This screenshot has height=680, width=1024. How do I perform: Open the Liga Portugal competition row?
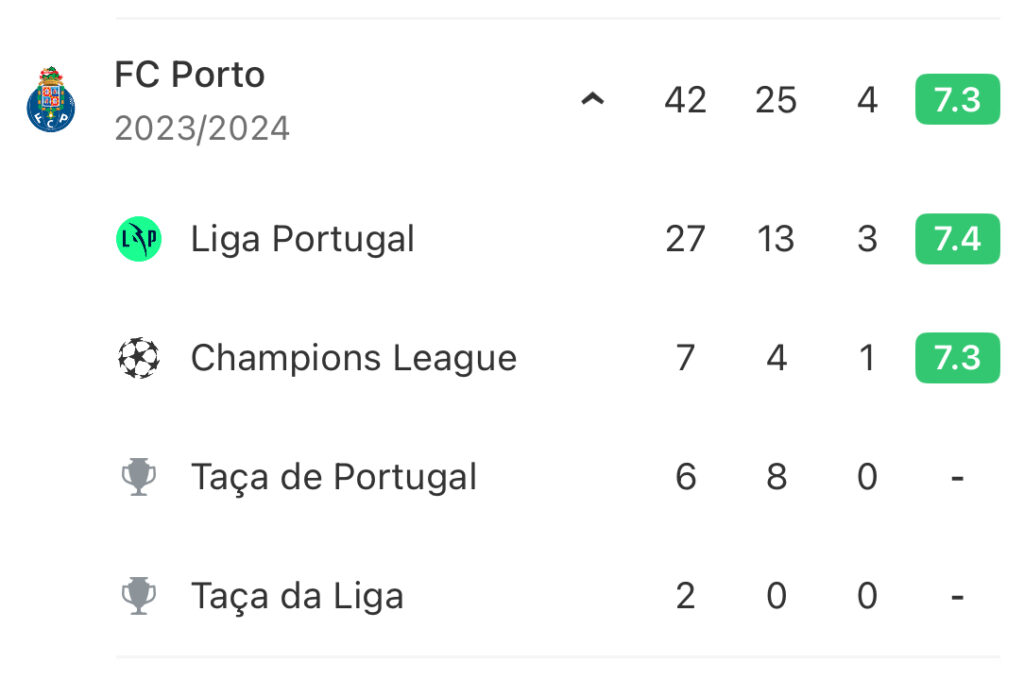coord(558,239)
